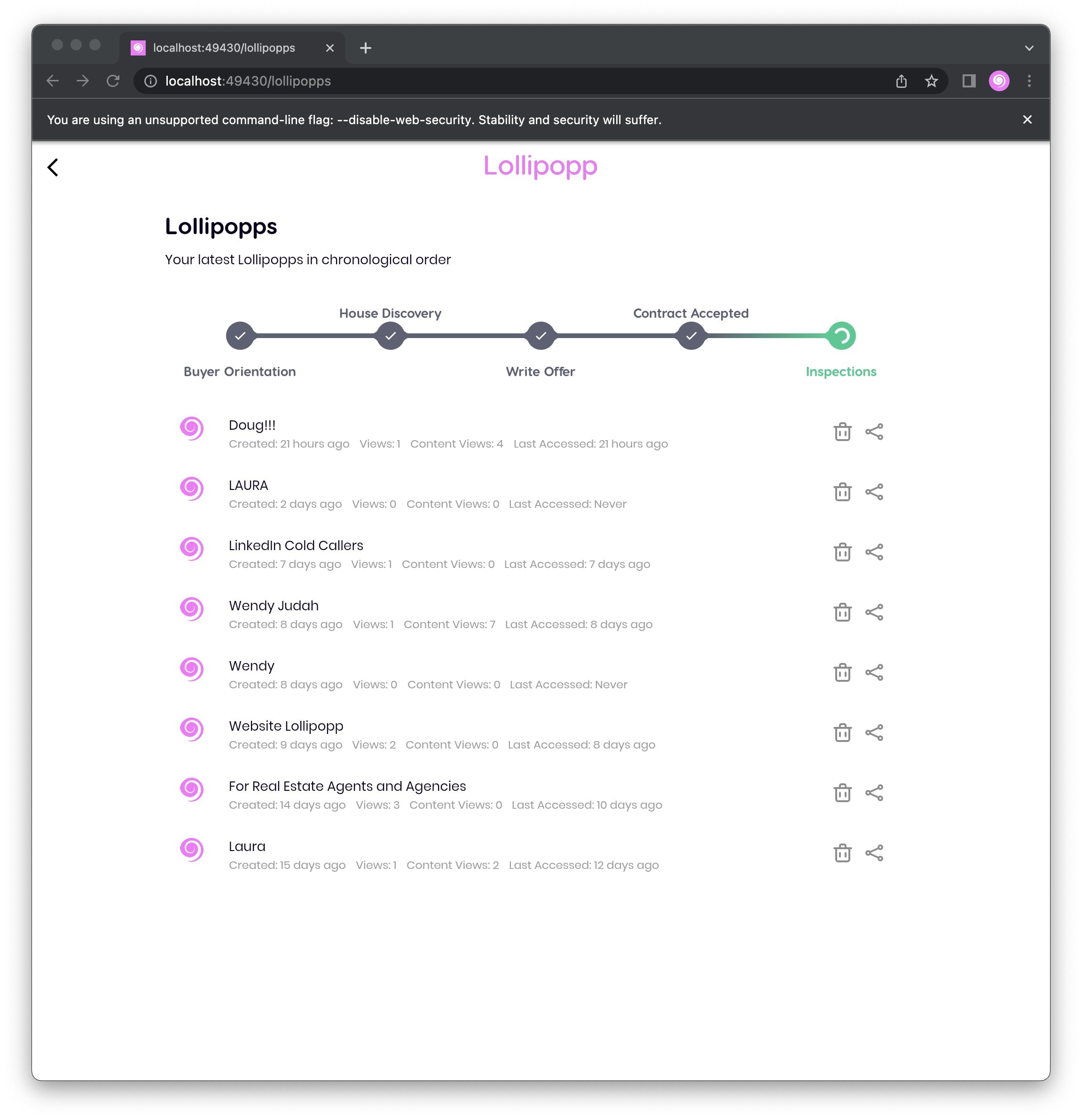Click the 'Buyer Orientation' step label
The image size is (1082, 1120).
point(240,371)
